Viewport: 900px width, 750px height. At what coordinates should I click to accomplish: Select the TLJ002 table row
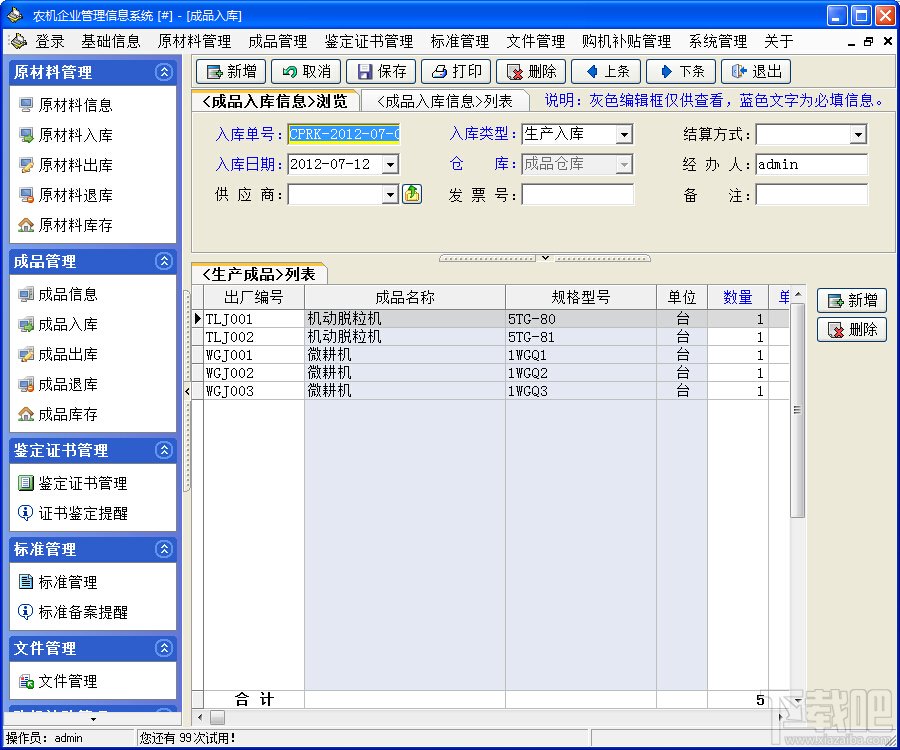[491, 337]
